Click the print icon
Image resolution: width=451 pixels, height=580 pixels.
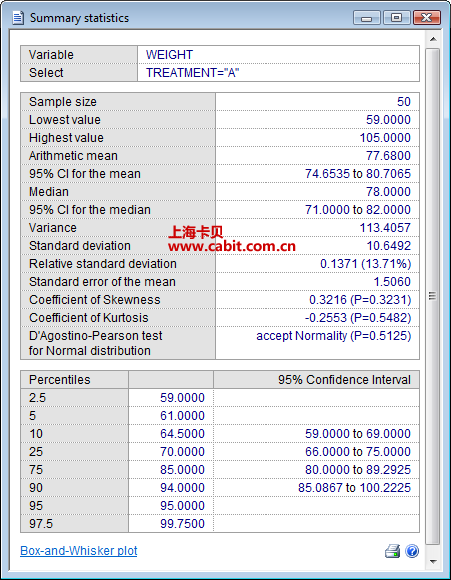[392, 551]
